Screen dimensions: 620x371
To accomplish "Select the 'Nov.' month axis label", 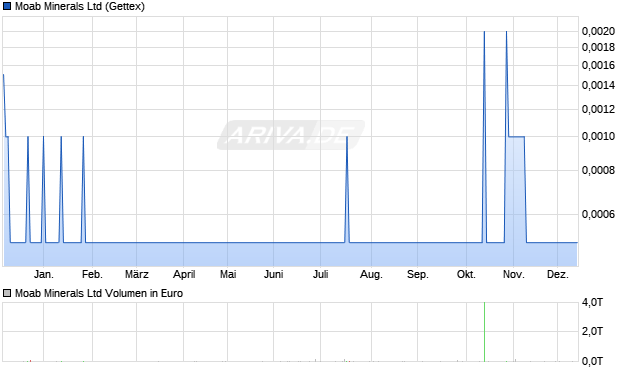I will pos(514,274).
